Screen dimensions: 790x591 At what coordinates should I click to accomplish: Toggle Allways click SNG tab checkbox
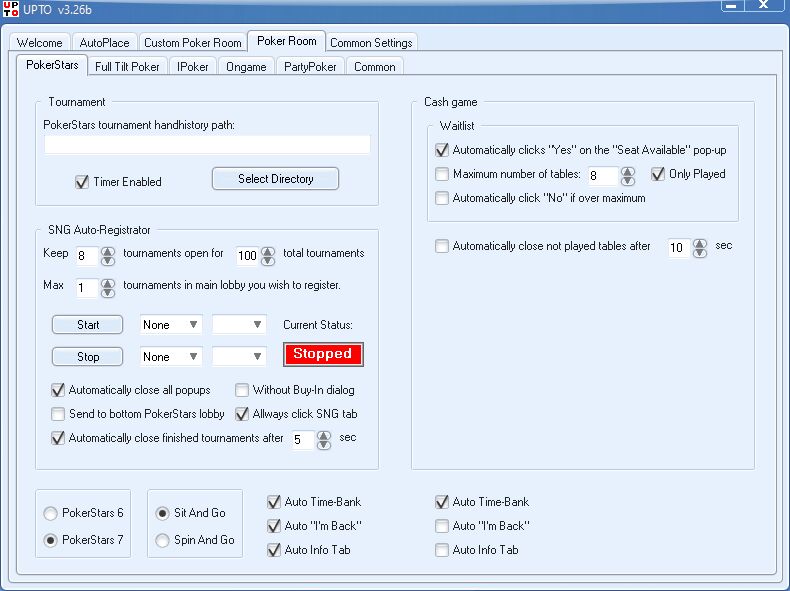coord(242,414)
